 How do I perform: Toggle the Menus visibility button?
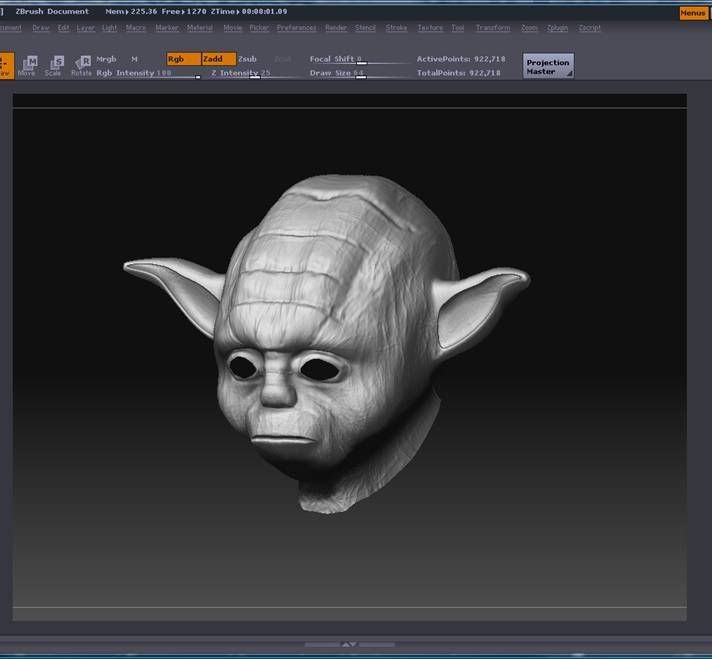[x=693, y=13]
